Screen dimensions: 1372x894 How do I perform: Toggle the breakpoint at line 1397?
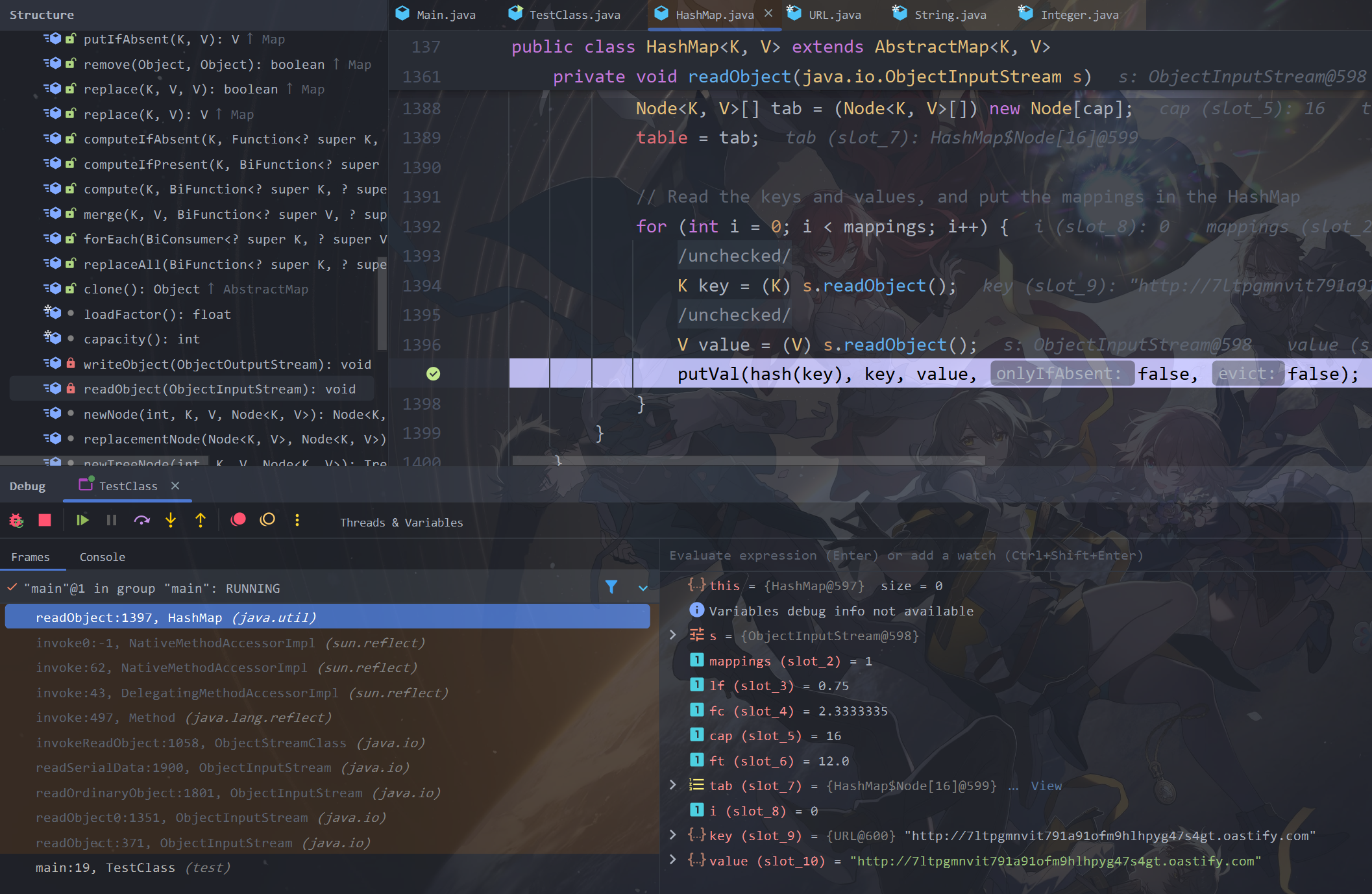pyautogui.click(x=433, y=373)
